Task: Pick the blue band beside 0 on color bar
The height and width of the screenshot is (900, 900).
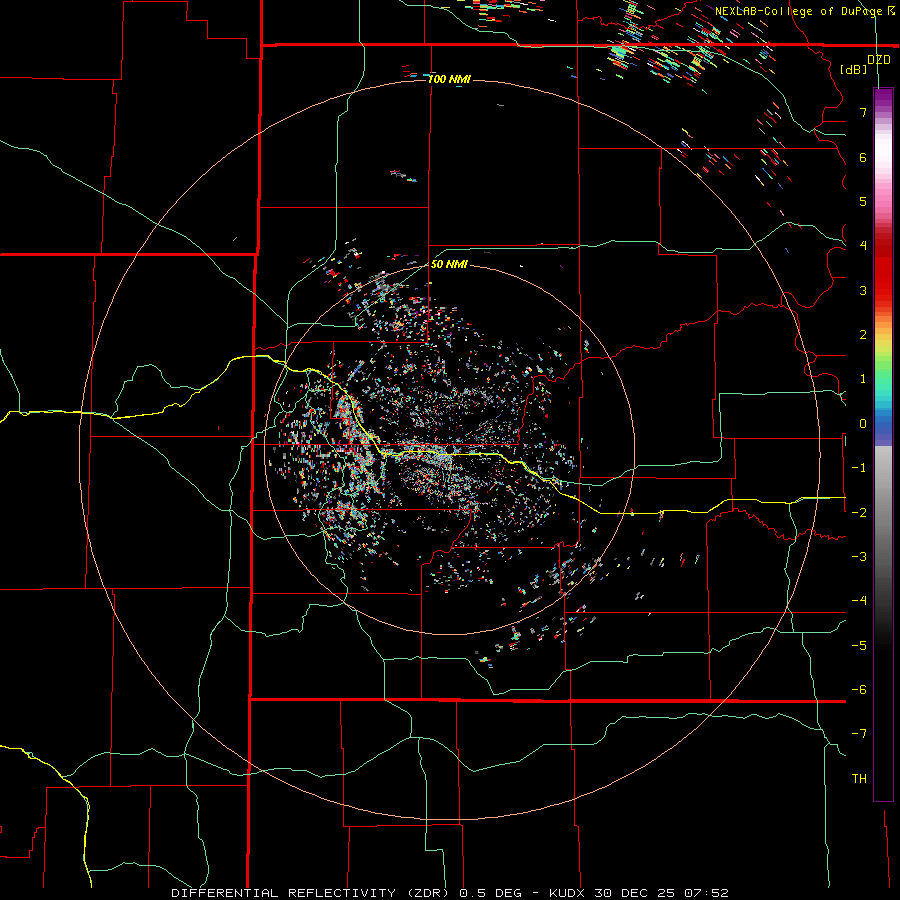Action: pyautogui.click(x=883, y=425)
